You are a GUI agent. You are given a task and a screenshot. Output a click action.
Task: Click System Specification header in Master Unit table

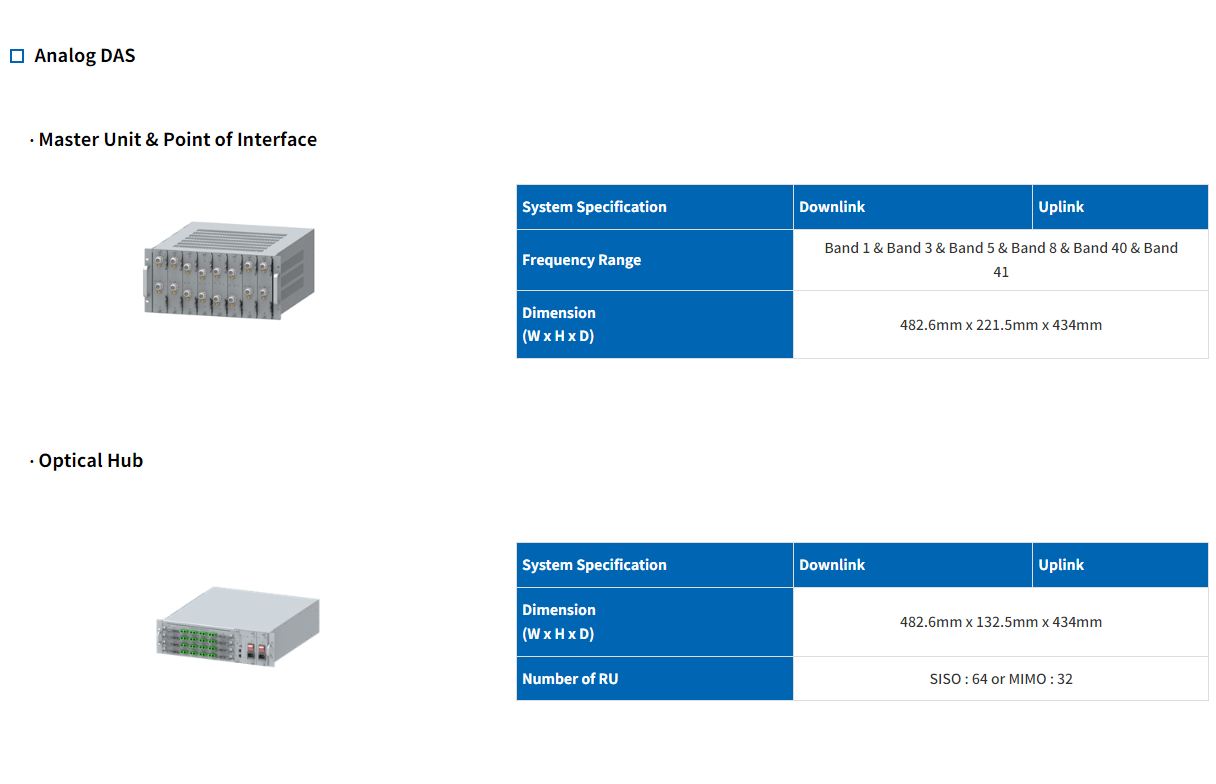click(x=655, y=207)
